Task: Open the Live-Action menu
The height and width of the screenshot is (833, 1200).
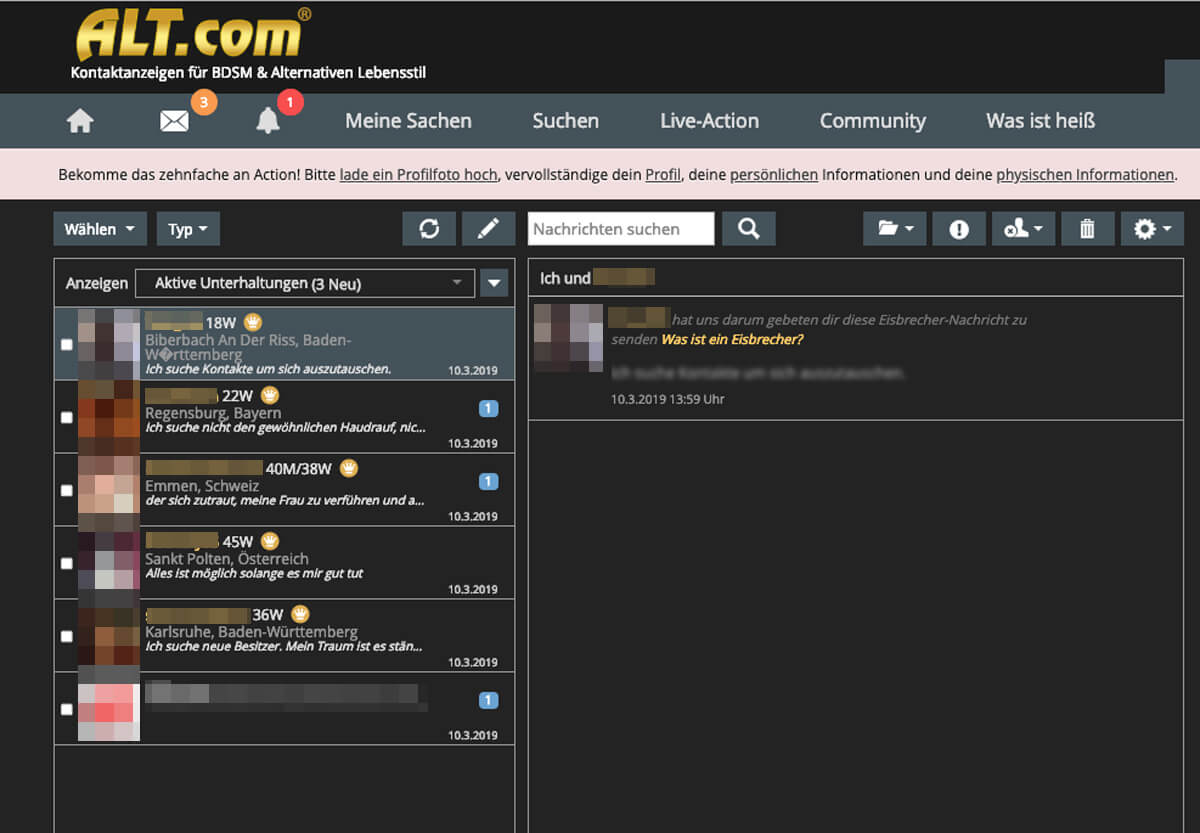Action: [x=709, y=121]
